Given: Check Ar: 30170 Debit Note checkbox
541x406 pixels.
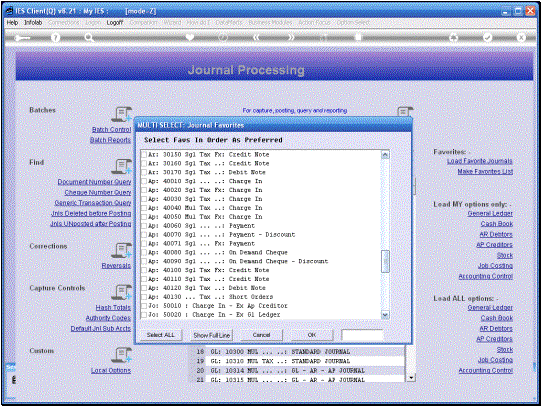Looking at the screenshot, I should pos(144,172).
